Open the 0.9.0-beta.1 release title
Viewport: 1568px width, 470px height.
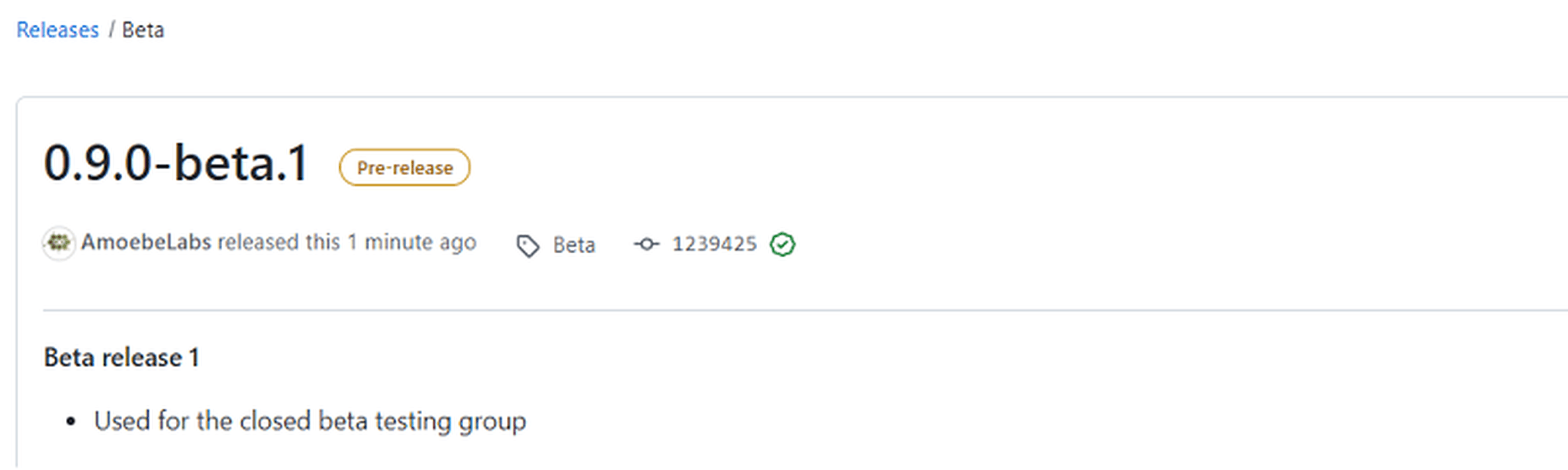click(176, 163)
